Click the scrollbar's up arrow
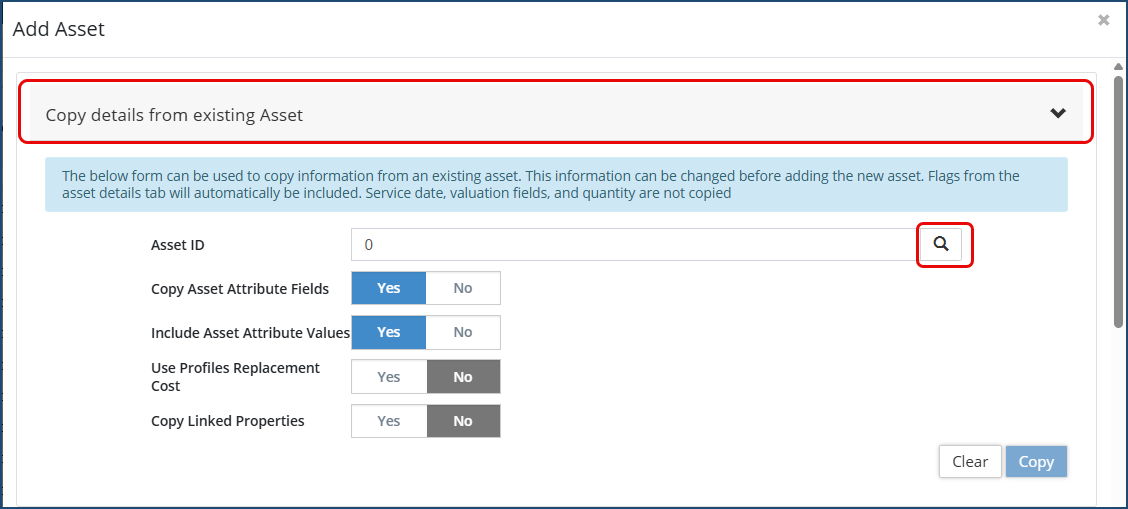 click(1118, 66)
